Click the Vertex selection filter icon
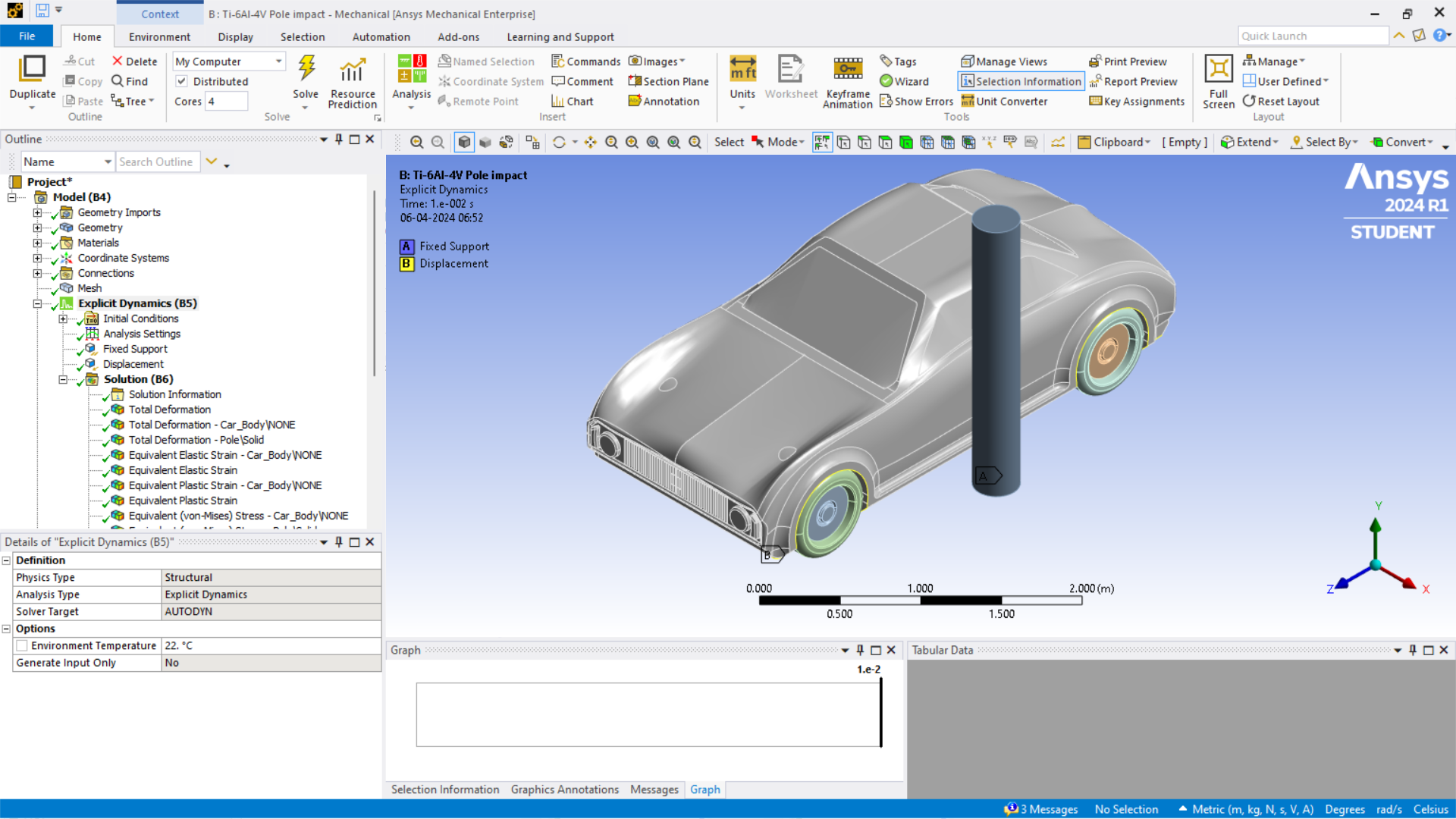Screen dimensions: 1456x819 843,142
